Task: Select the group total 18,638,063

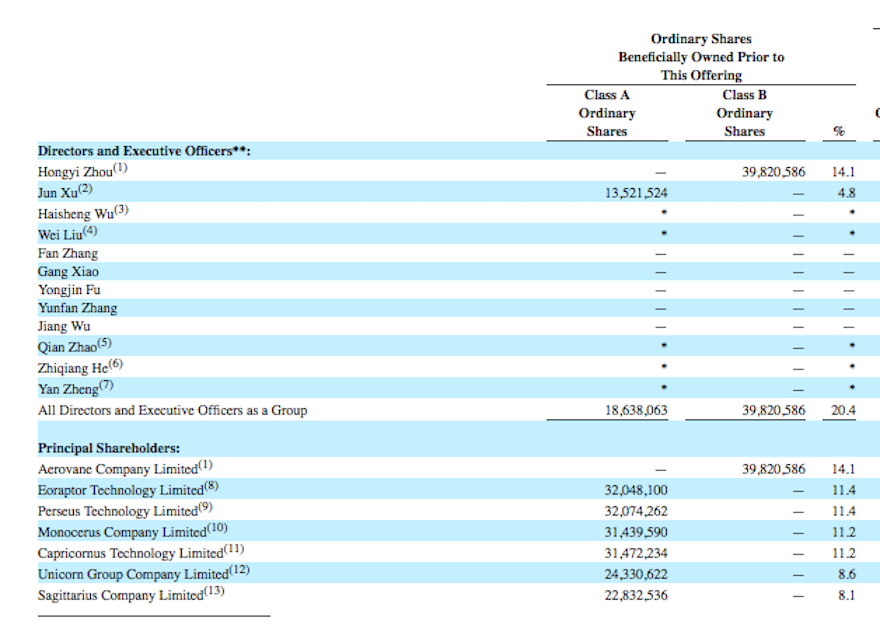Action: point(636,410)
